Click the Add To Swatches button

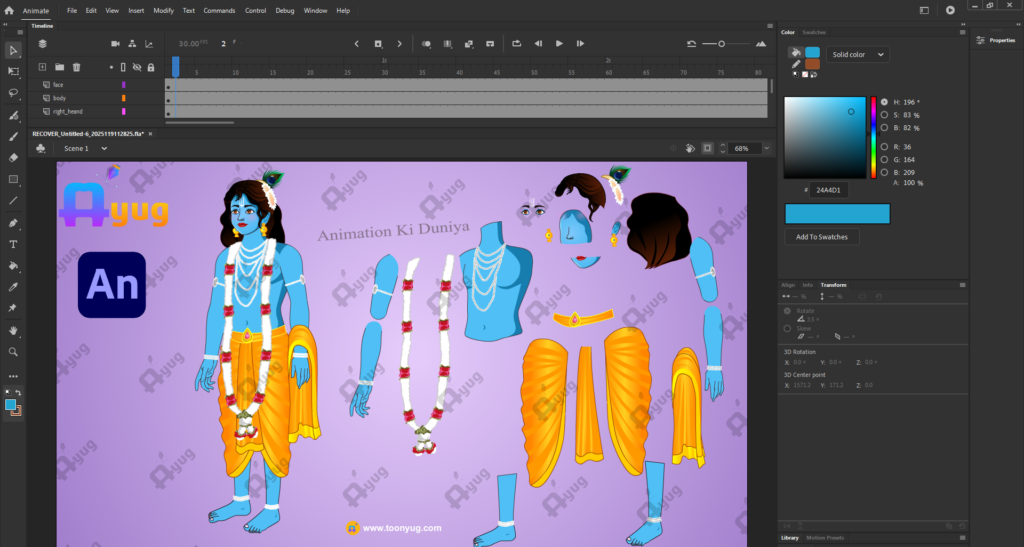click(821, 237)
